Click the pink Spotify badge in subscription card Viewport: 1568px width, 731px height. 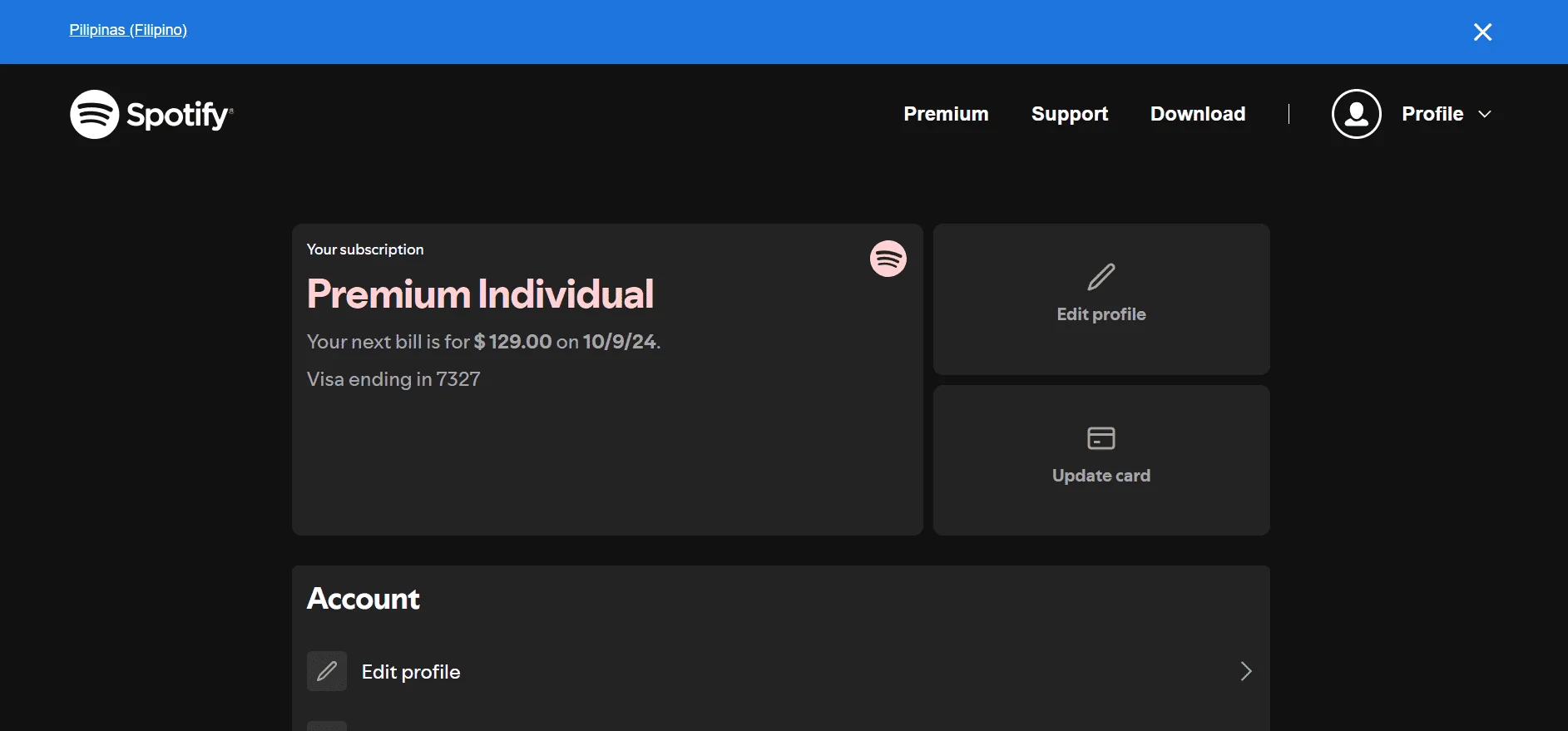pyautogui.click(x=888, y=259)
